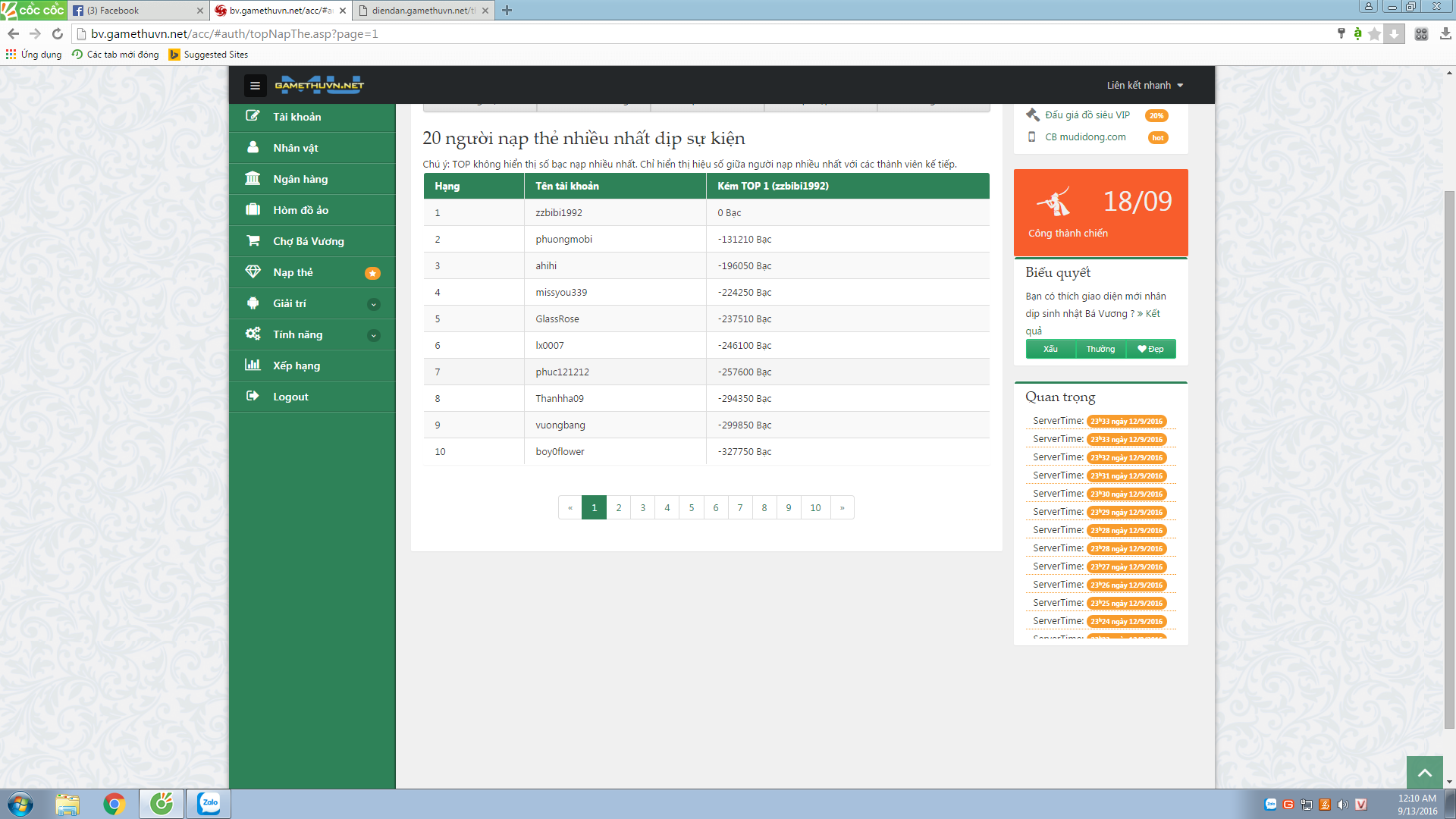Click the hamburger menu icon in header
The width and height of the screenshot is (1456, 819).
pyautogui.click(x=255, y=86)
